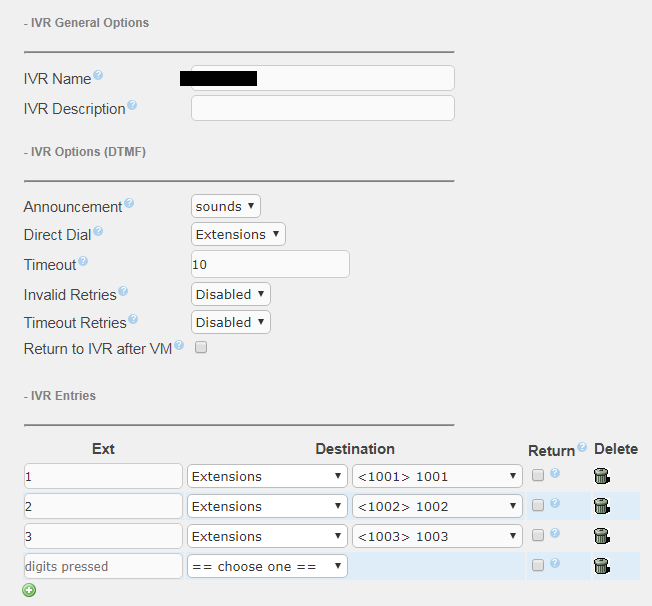Viewport: 652px width, 606px height.
Task: Open the Timeout Retries dropdown
Action: 230,322
